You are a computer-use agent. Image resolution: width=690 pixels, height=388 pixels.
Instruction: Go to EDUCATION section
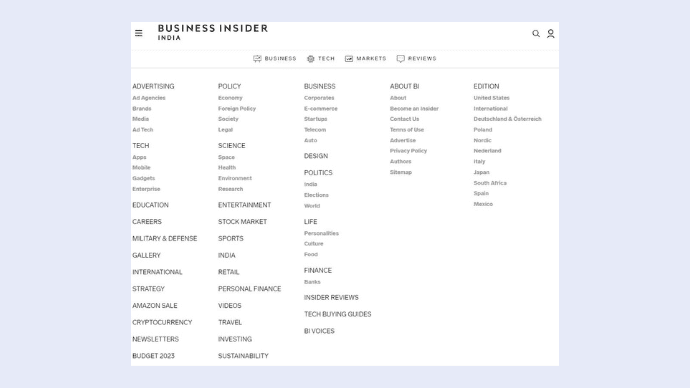[x=150, y=205]
